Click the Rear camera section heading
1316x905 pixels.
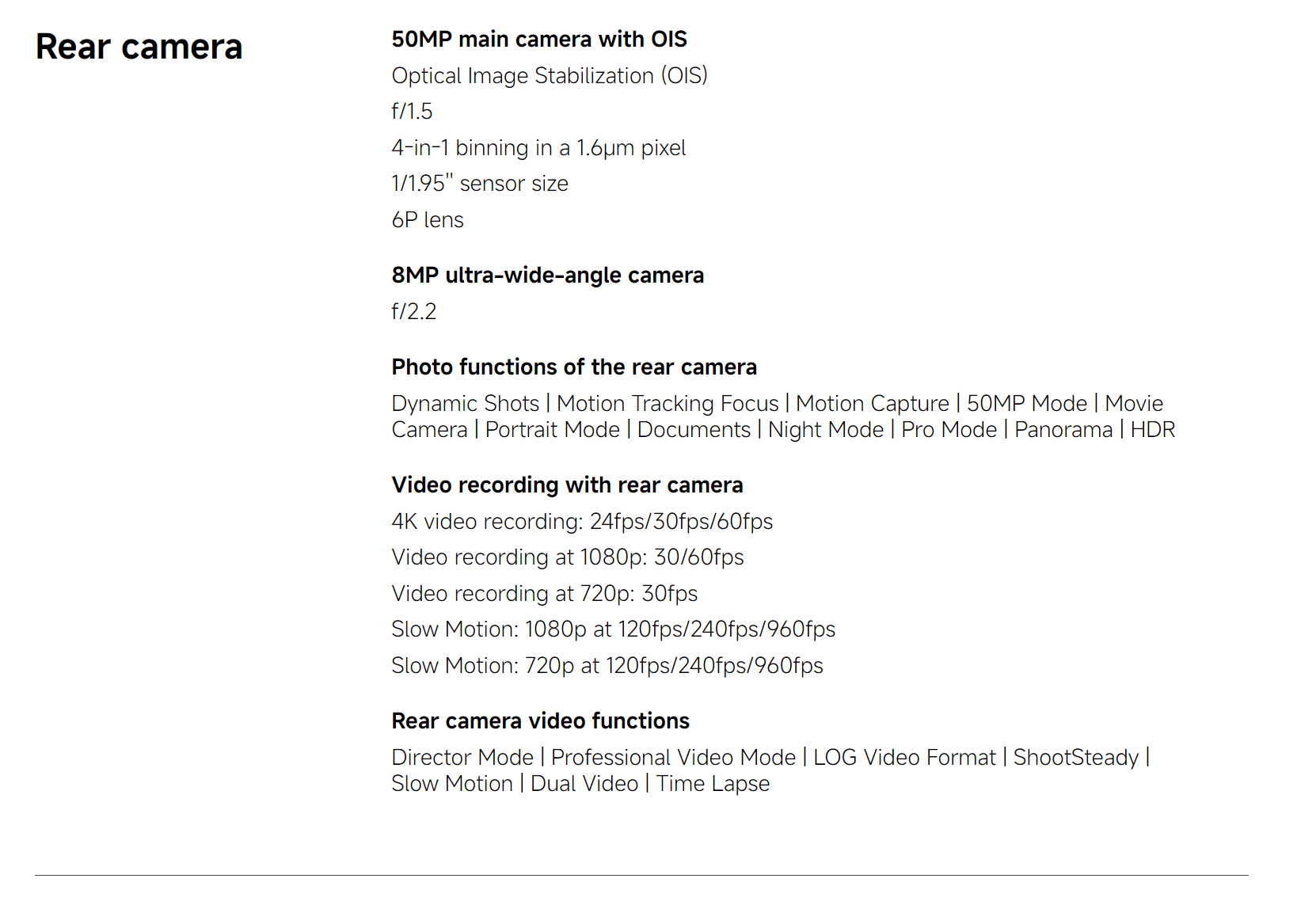pyautogui.click(x=139, y=47)
